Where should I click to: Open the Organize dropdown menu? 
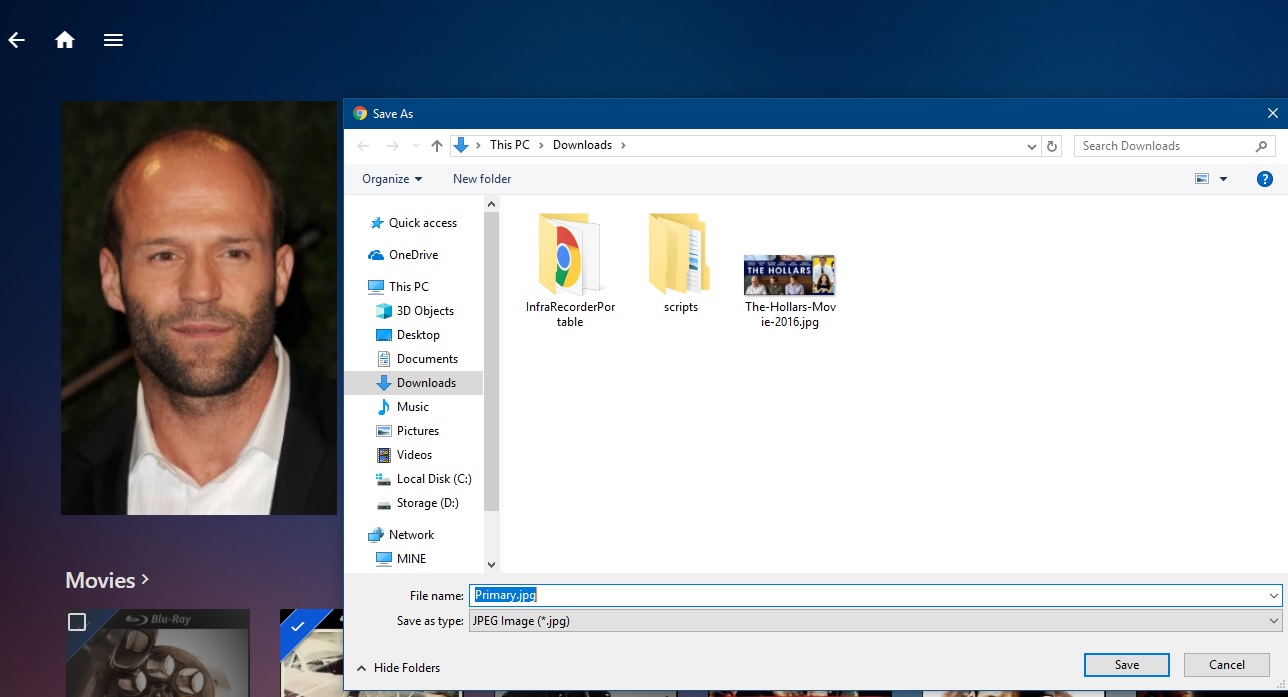pos(392,179)
